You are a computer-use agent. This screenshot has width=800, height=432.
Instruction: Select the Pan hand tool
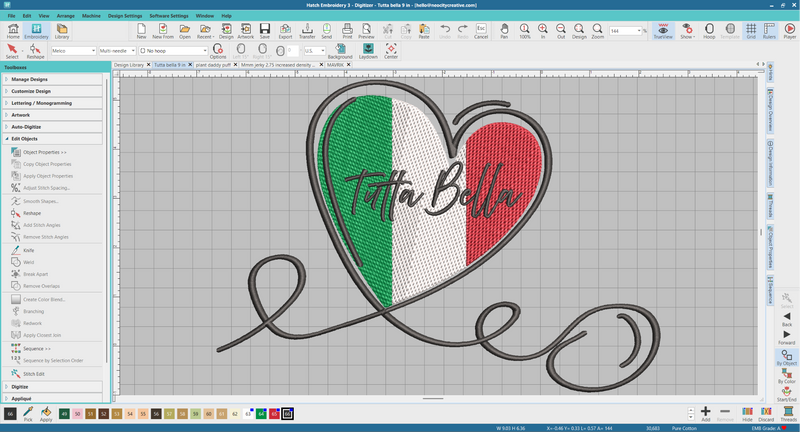pyautogui.click(x=504, y=31)
